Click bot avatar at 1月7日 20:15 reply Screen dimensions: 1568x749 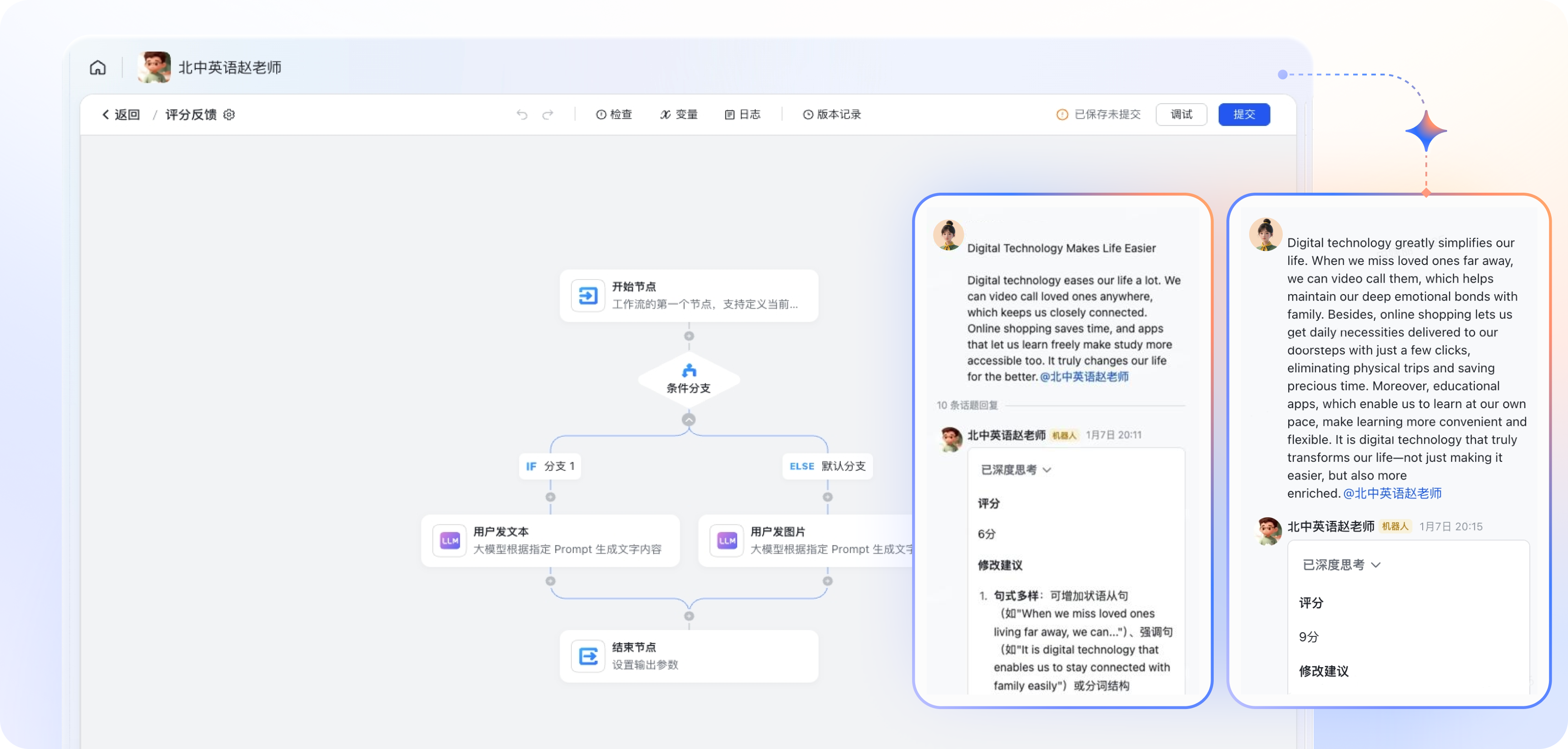click(x=1269, y=531)
